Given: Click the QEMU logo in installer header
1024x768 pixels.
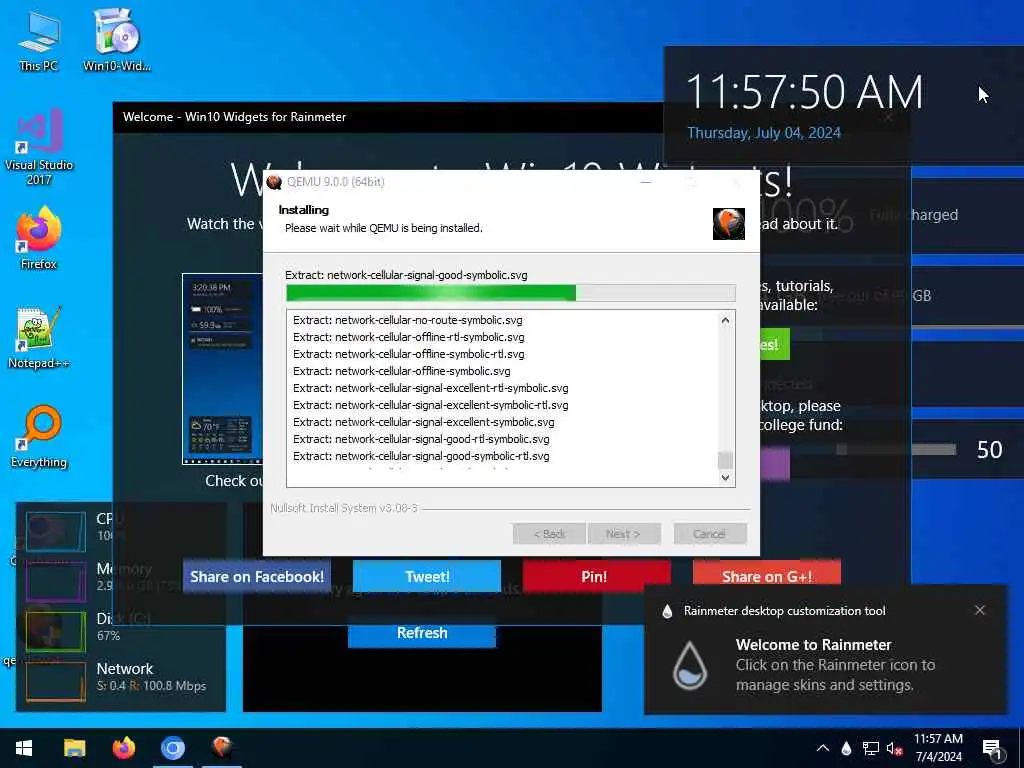Looking at the screenshot, I should [x=729, y=224].
